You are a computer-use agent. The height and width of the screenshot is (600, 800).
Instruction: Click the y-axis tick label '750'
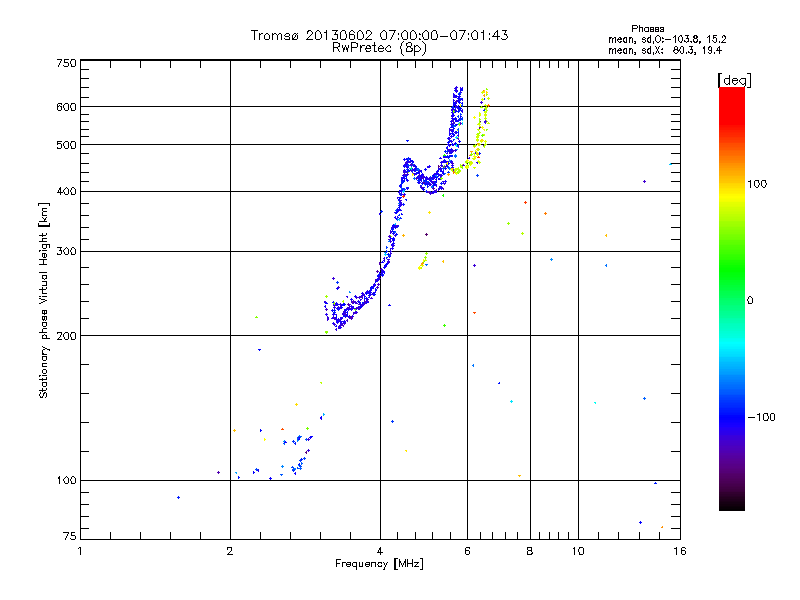(x=66, y=63)
